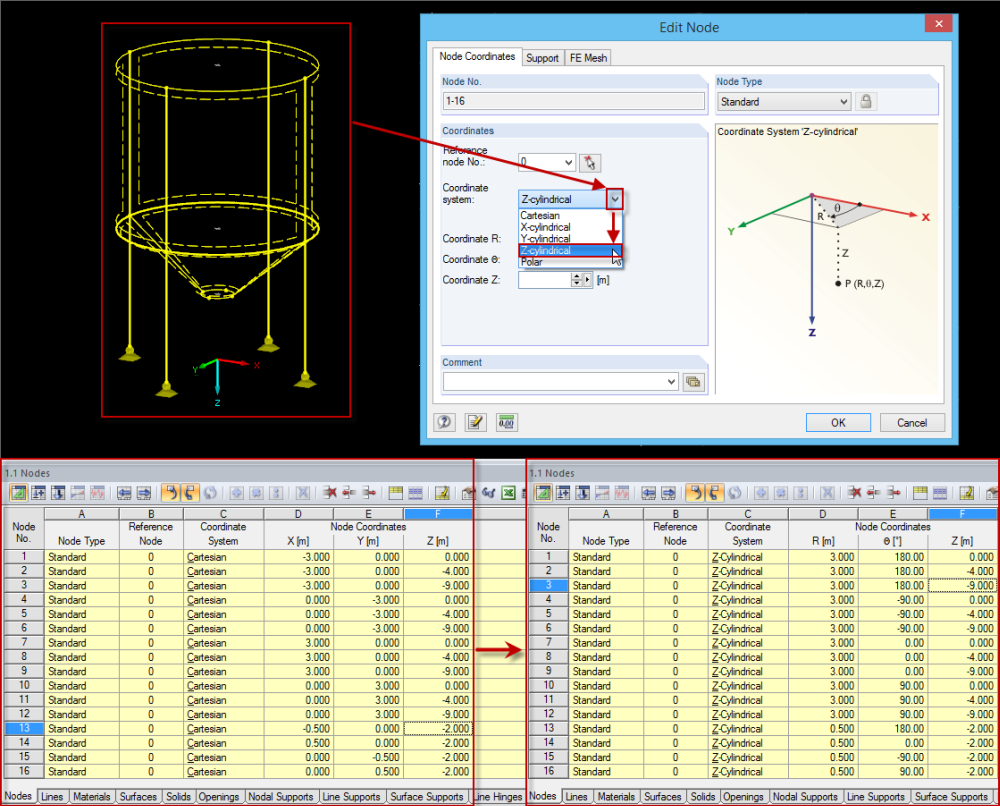Click the edit notes icon in dialog footer

(x=475, y=422)
